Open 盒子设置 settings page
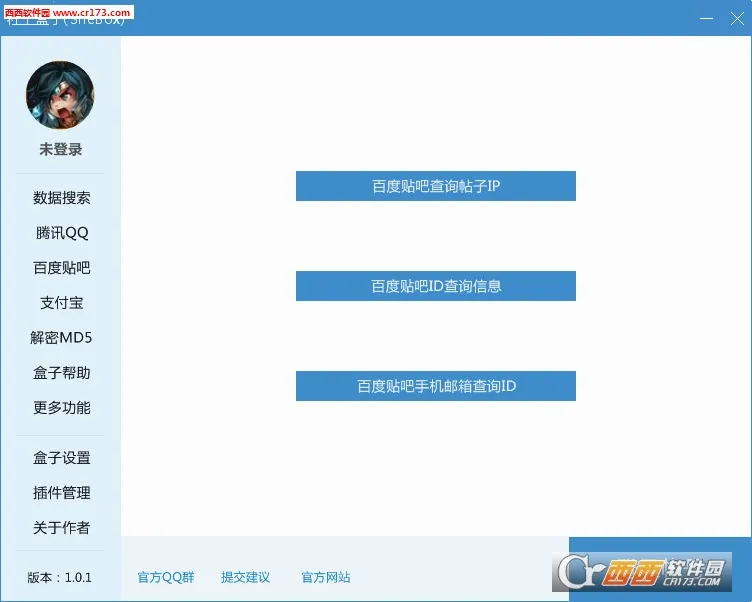 pyautogui.click(x=61, y=458)
